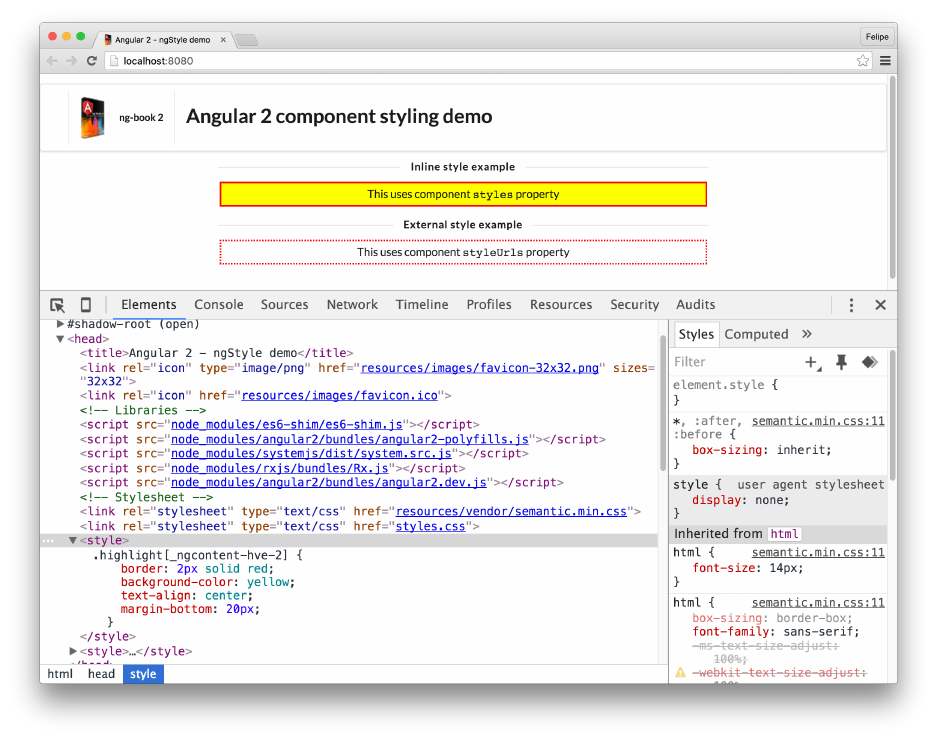The image size is (937, 740).
Task: Click the title element row
Action: click(x=216, y=353)
